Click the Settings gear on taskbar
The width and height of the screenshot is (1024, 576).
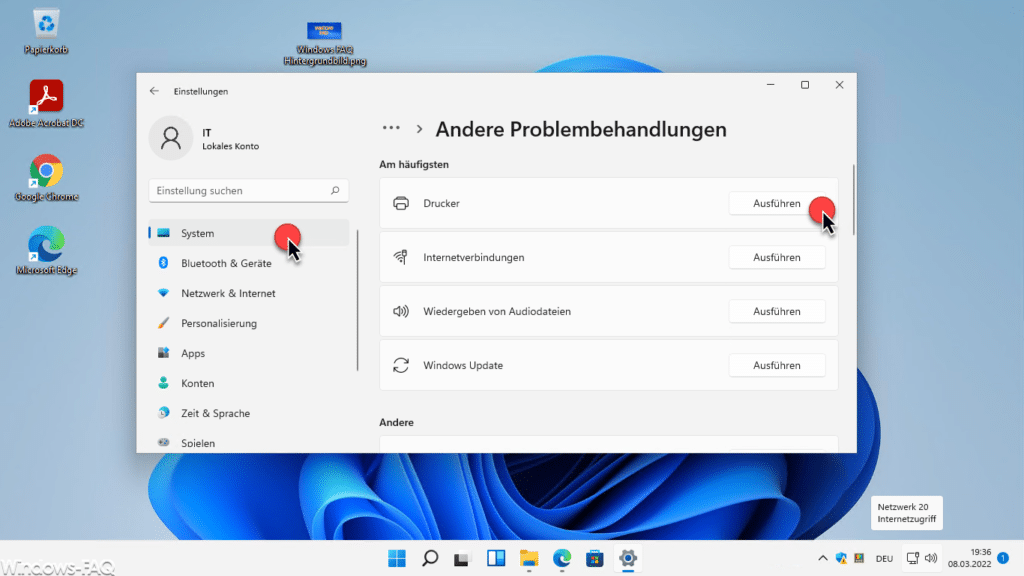(628, 558)
